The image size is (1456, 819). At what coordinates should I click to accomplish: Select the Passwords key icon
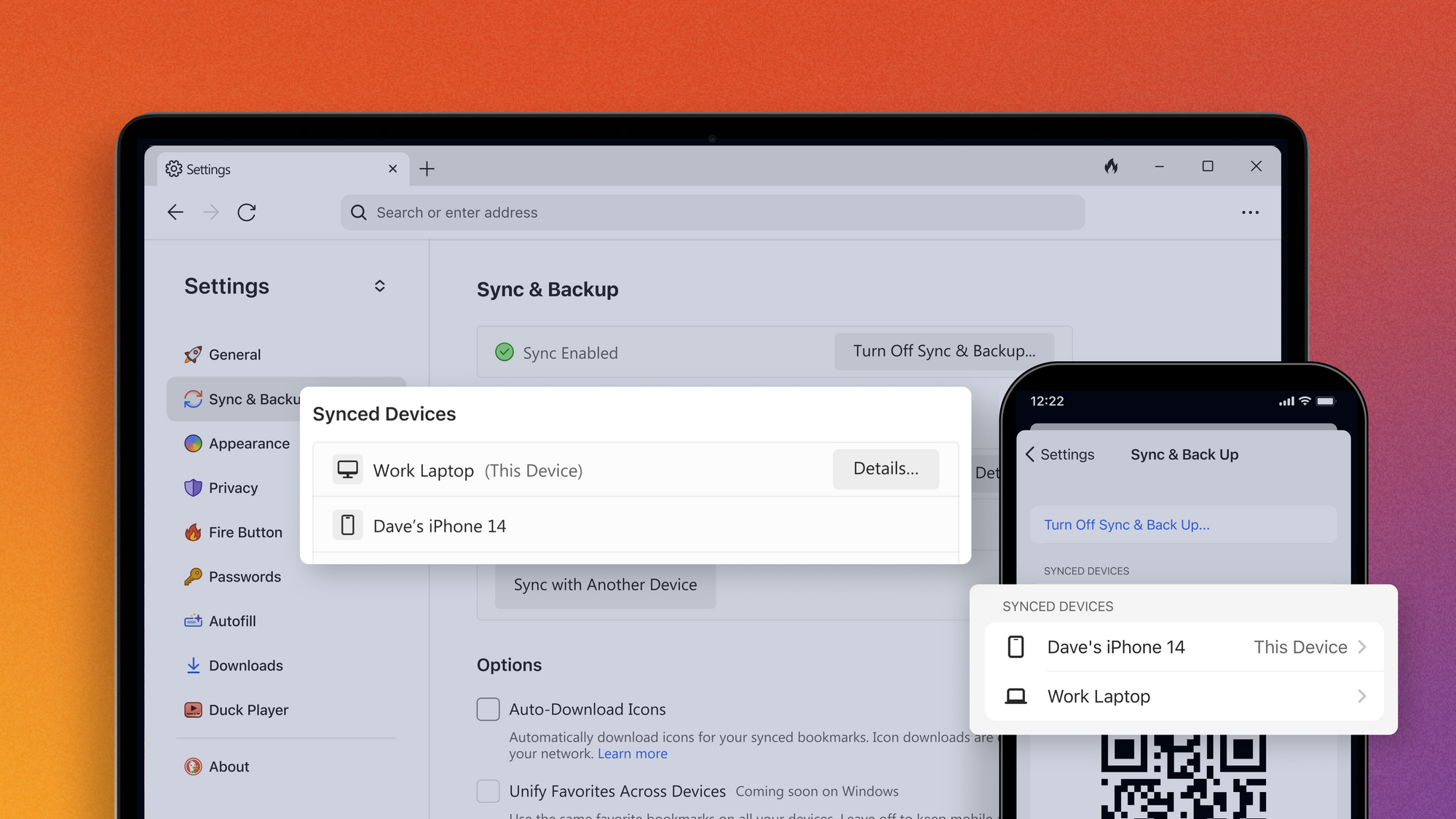194,576
